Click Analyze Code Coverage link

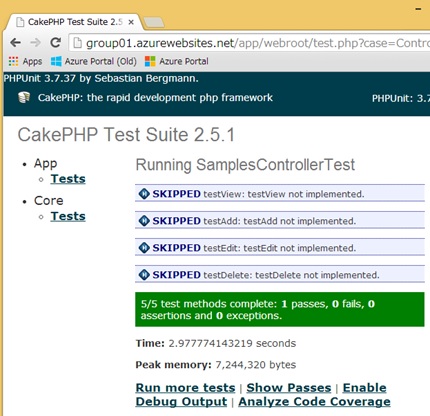(x=314, y=402)
